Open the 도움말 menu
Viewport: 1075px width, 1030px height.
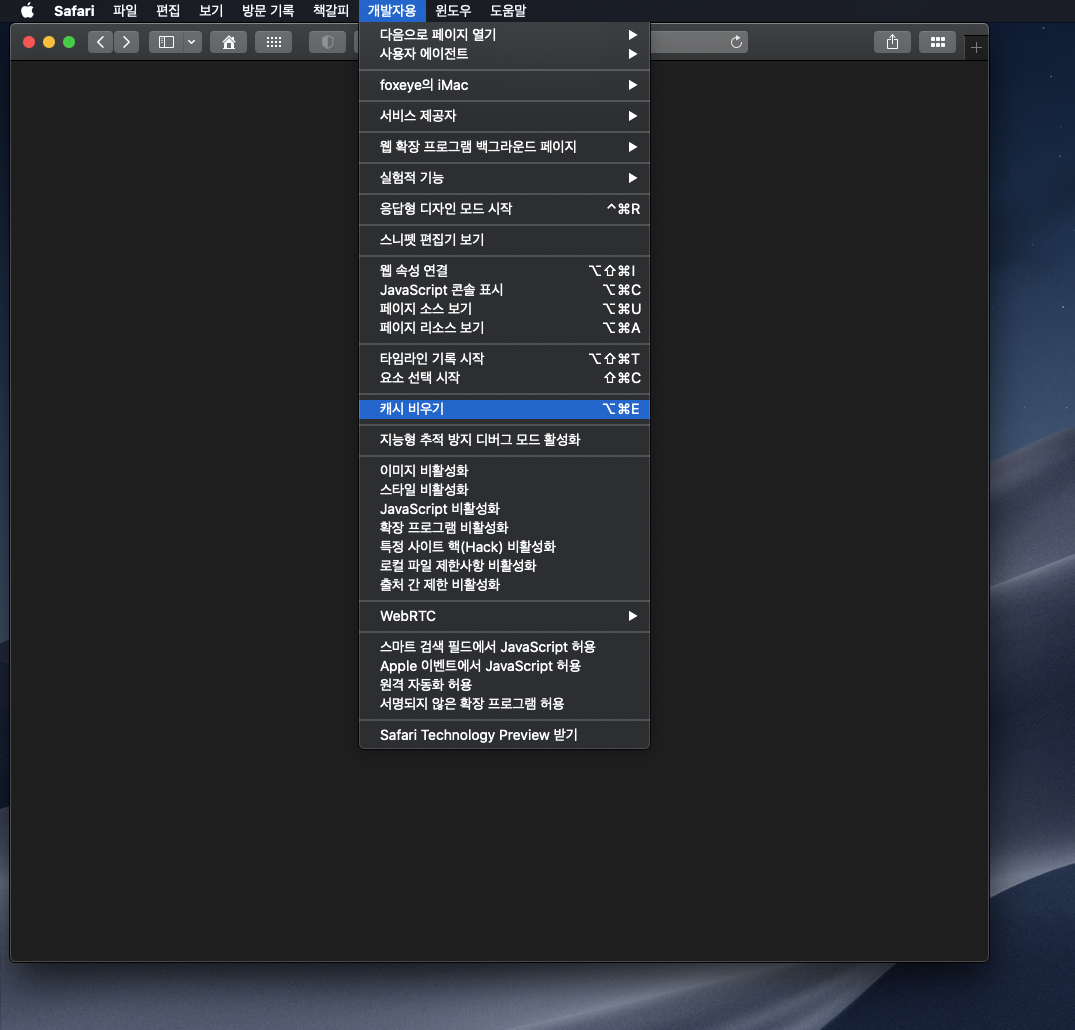(x=508, y=10)
